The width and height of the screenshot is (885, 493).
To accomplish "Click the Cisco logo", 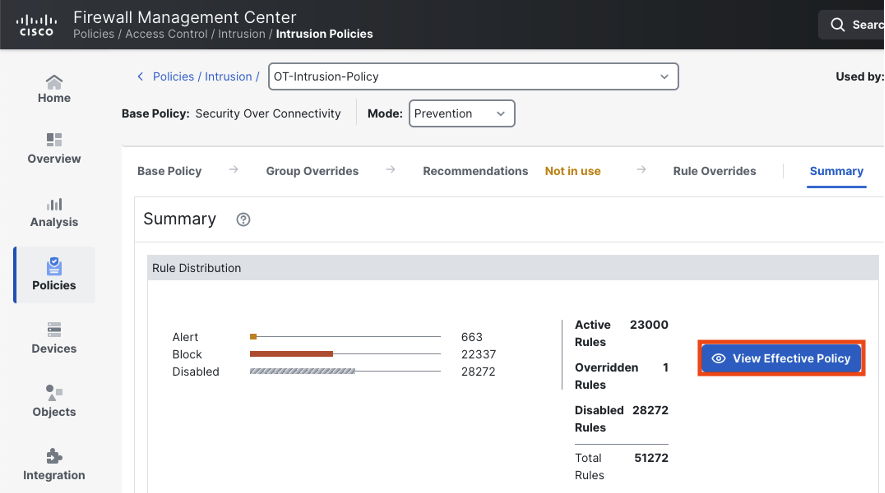I will coord(37,25).
